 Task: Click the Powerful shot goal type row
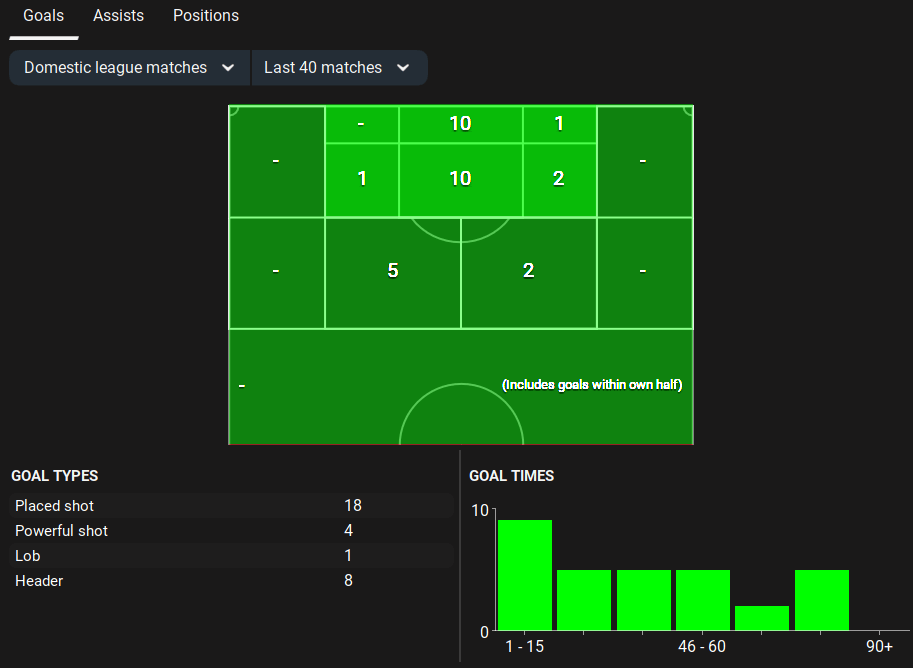[230, 531]
